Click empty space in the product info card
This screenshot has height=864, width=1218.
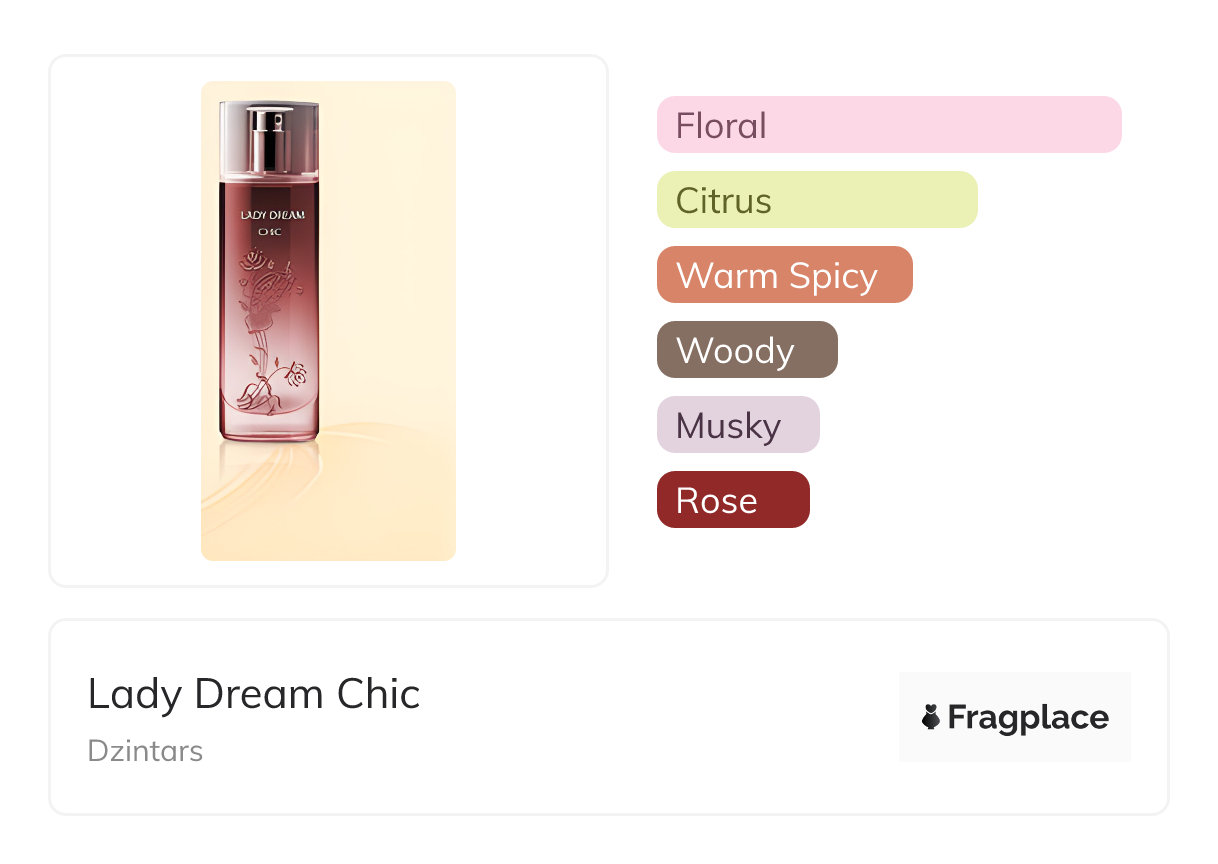coord(650,720)
